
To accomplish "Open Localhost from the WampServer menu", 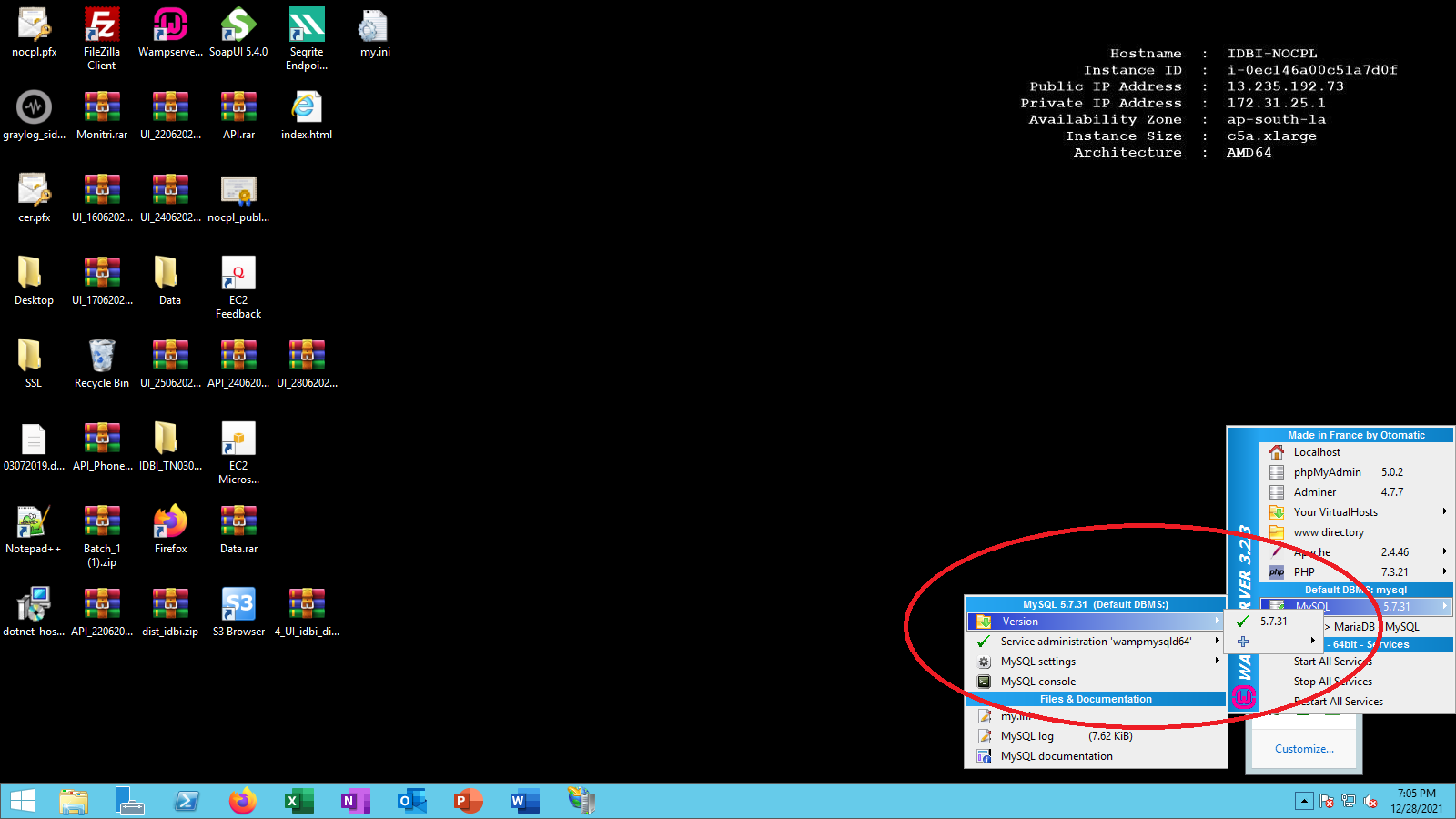I will [1356, 452].
